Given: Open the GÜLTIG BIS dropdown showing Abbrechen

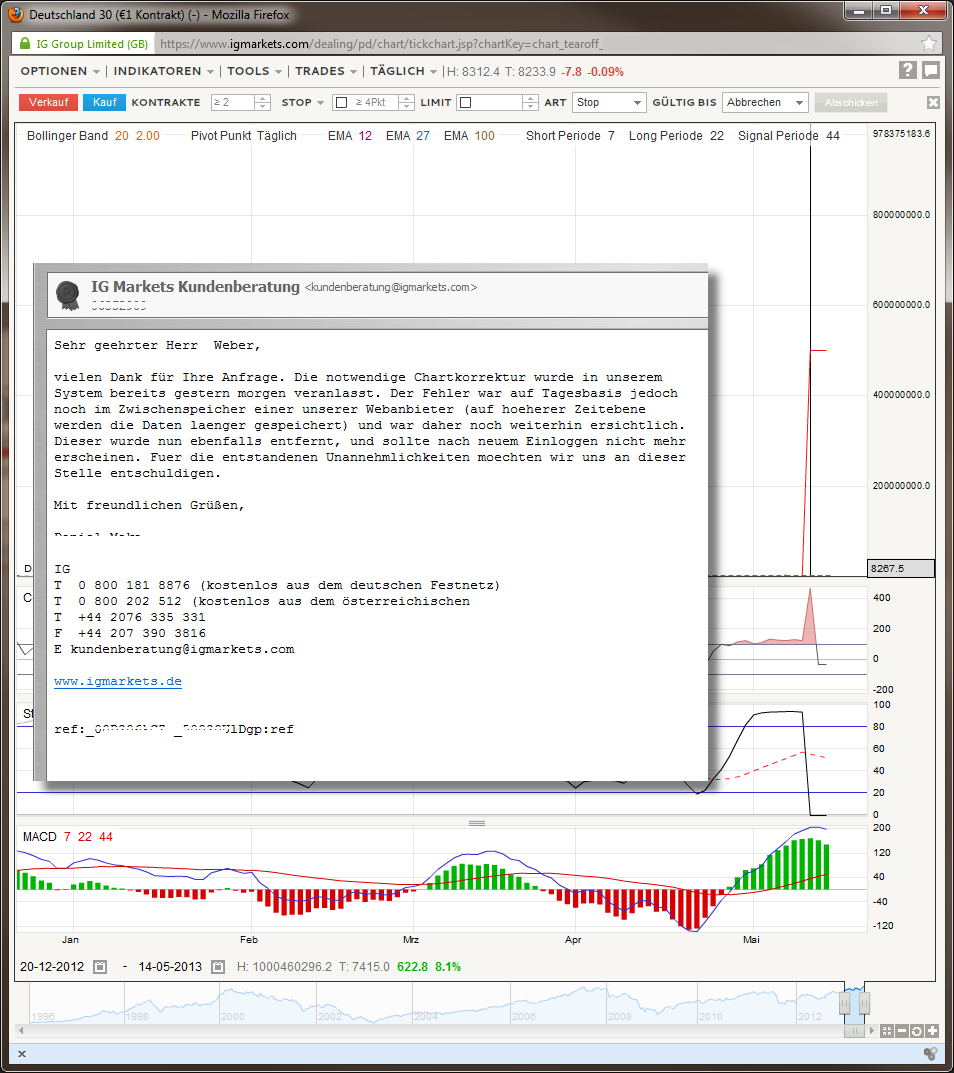Looking at the screenshot, I should (765, 103).
